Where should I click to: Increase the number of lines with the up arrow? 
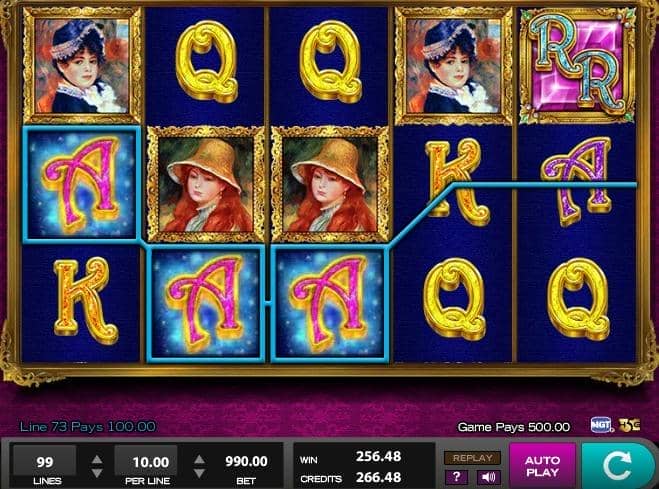[97, 459]
